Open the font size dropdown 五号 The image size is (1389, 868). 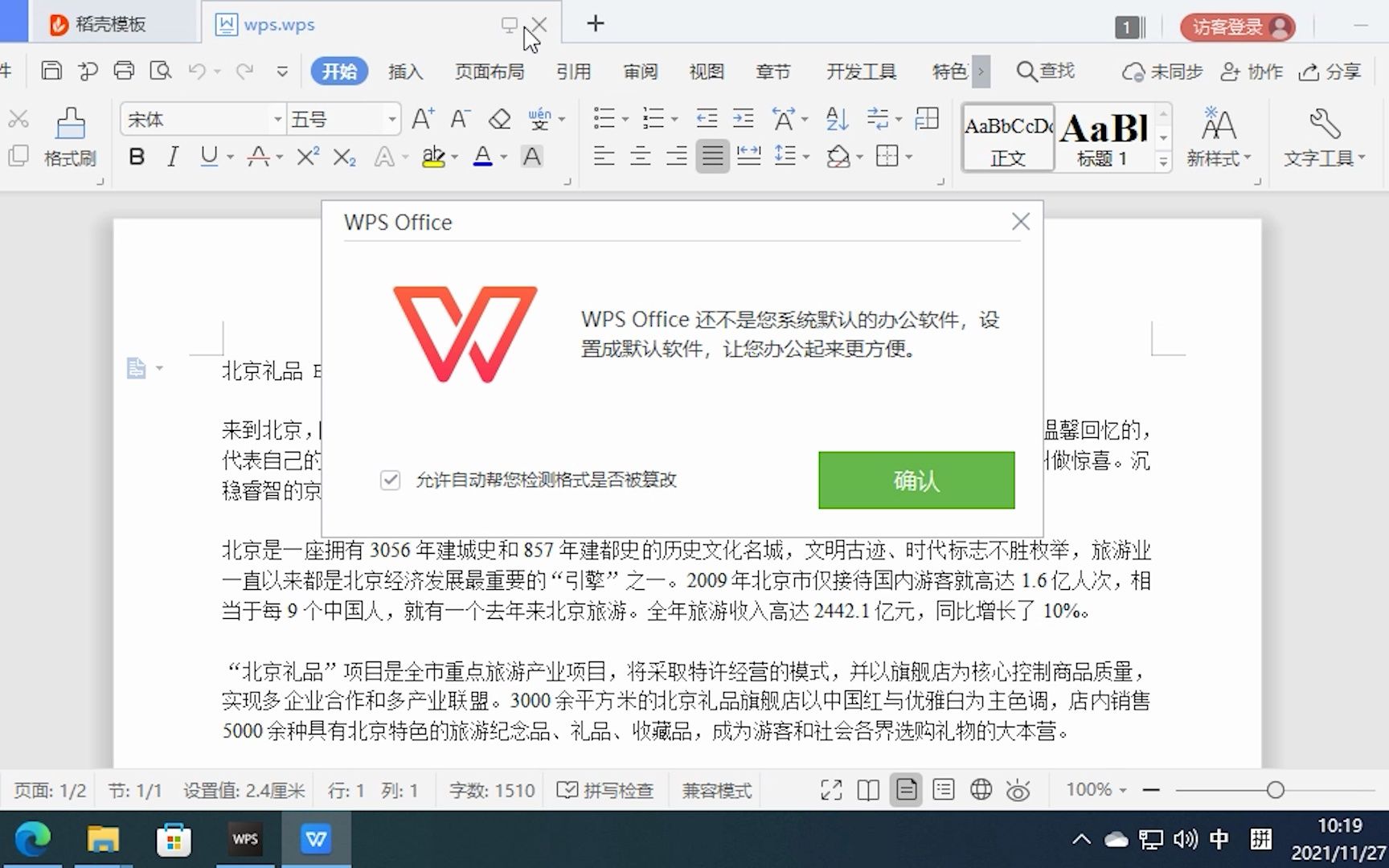point(391,120)
